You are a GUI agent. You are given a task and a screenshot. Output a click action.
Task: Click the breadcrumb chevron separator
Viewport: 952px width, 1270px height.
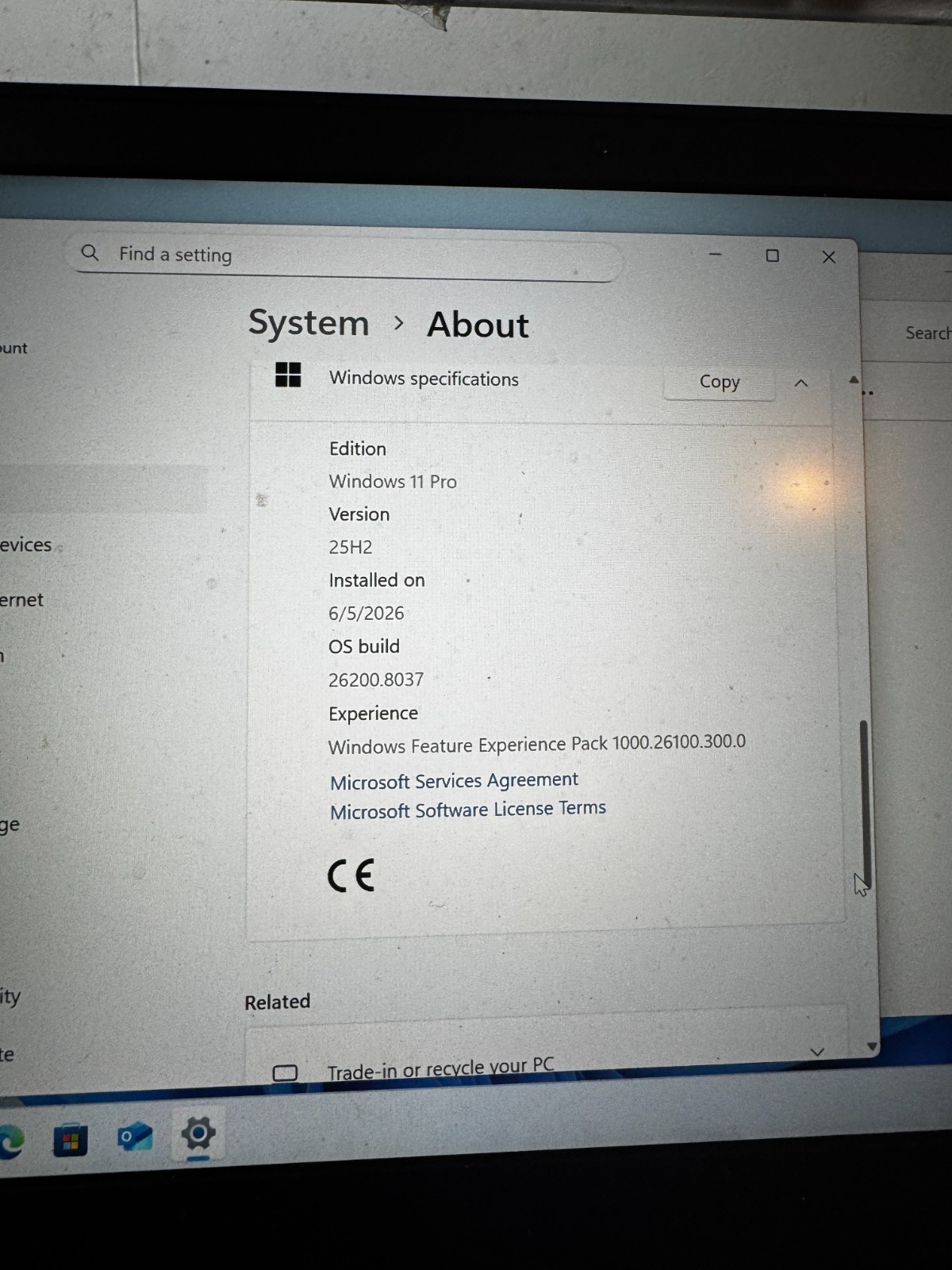[x=399, y=323]
